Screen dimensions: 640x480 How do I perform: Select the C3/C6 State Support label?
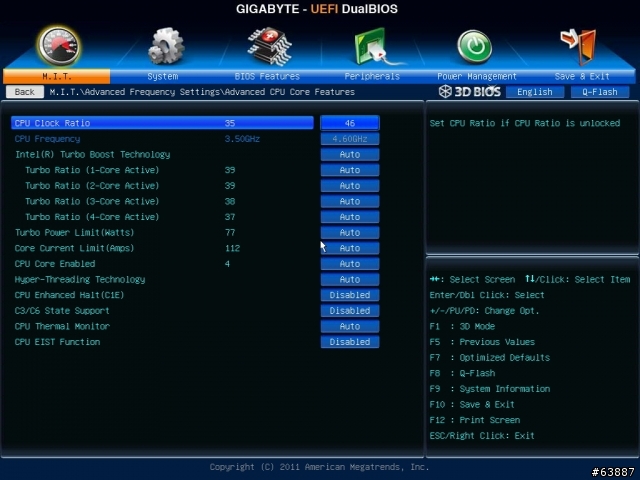(62, 311)
